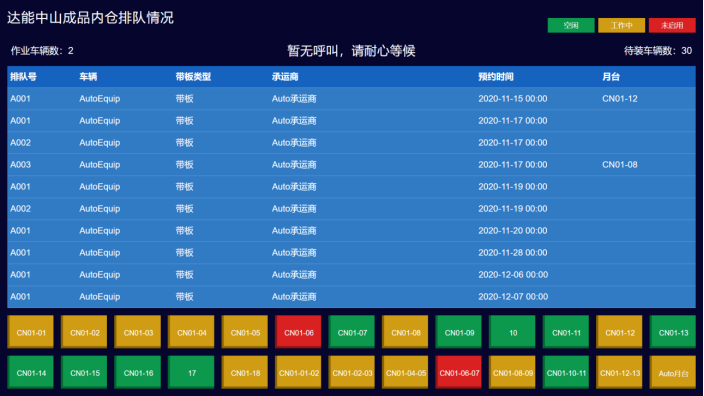The image size is (704, 396).
Task: Click the green 空闲 legend button
Action: pyautogui.click(x=571, y=25)
